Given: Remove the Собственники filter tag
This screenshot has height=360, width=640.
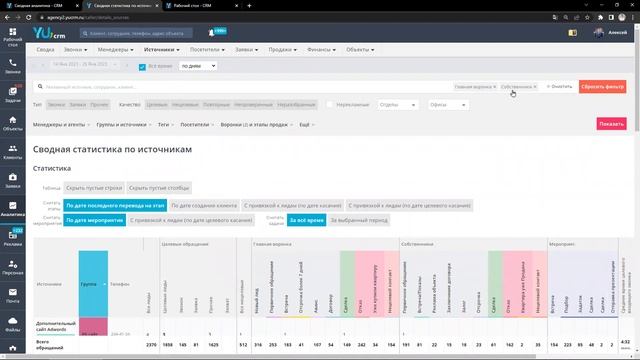Looking at the screenshot, I should pyautogui.click(x=535, y=87).
